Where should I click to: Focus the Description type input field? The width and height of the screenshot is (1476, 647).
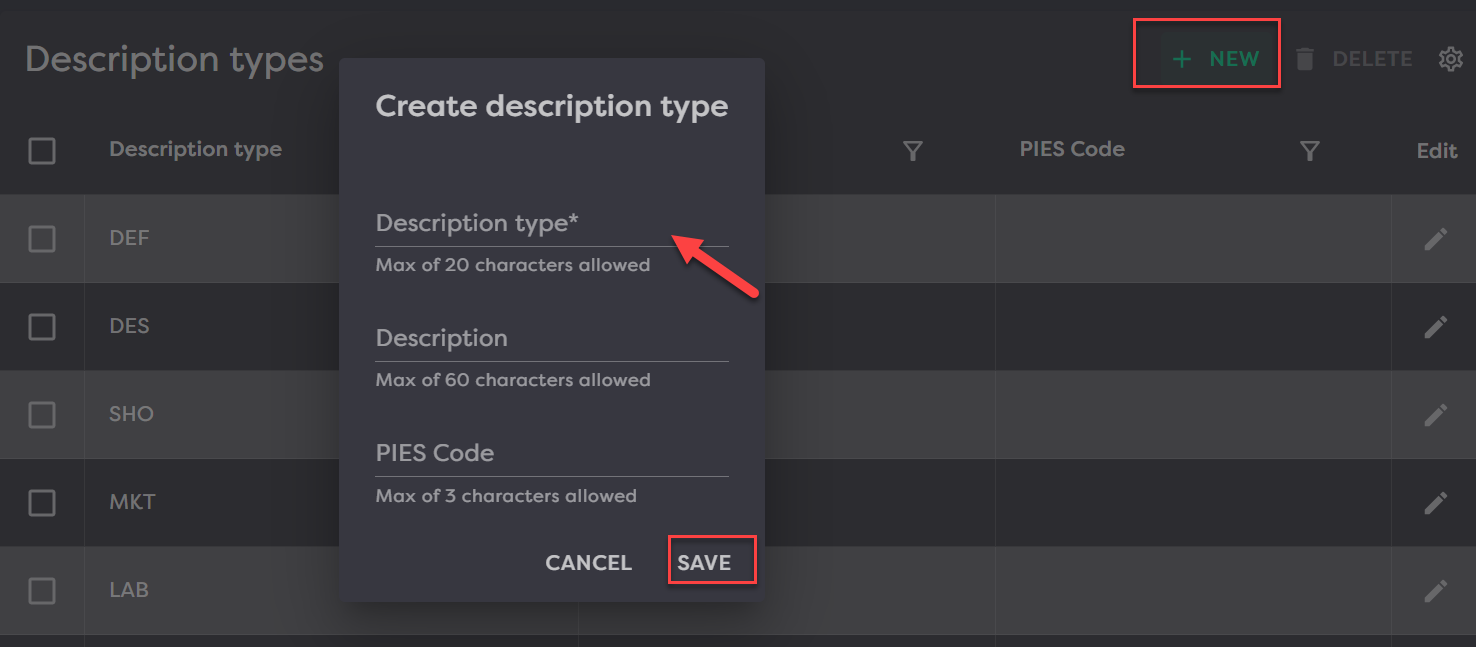551,225
